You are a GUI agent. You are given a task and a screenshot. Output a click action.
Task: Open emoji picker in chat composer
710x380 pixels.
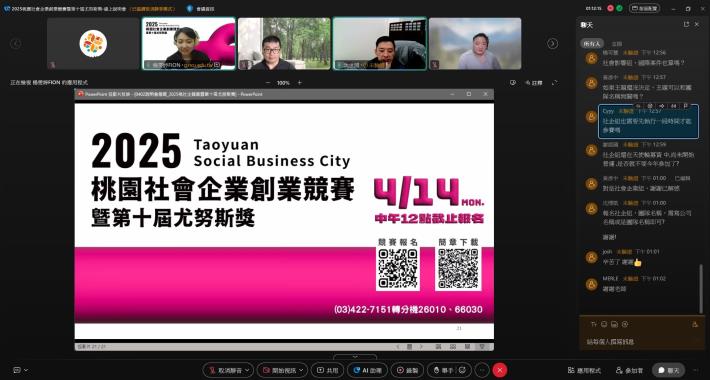click(x=604, y=324)
